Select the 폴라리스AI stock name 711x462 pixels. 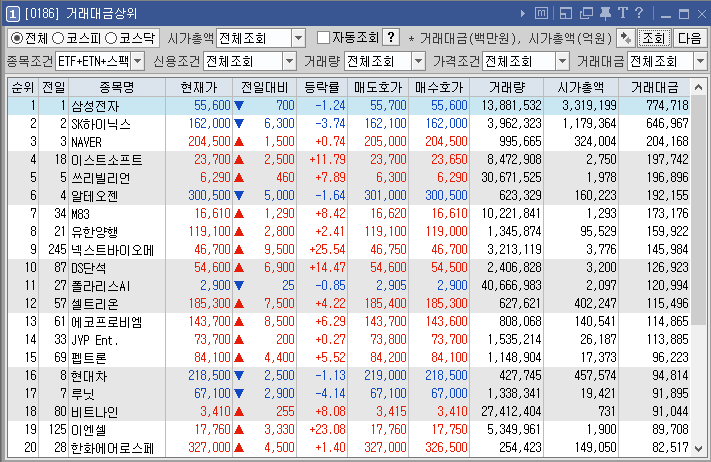[101, 286]
